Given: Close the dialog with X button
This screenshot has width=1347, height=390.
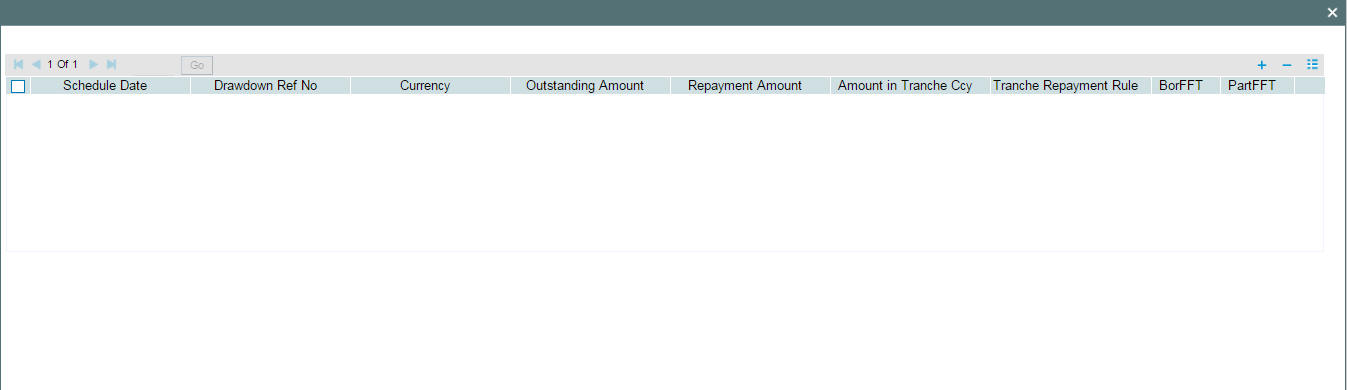Looking at the screenshot, I should click(x=1332, y=13).
